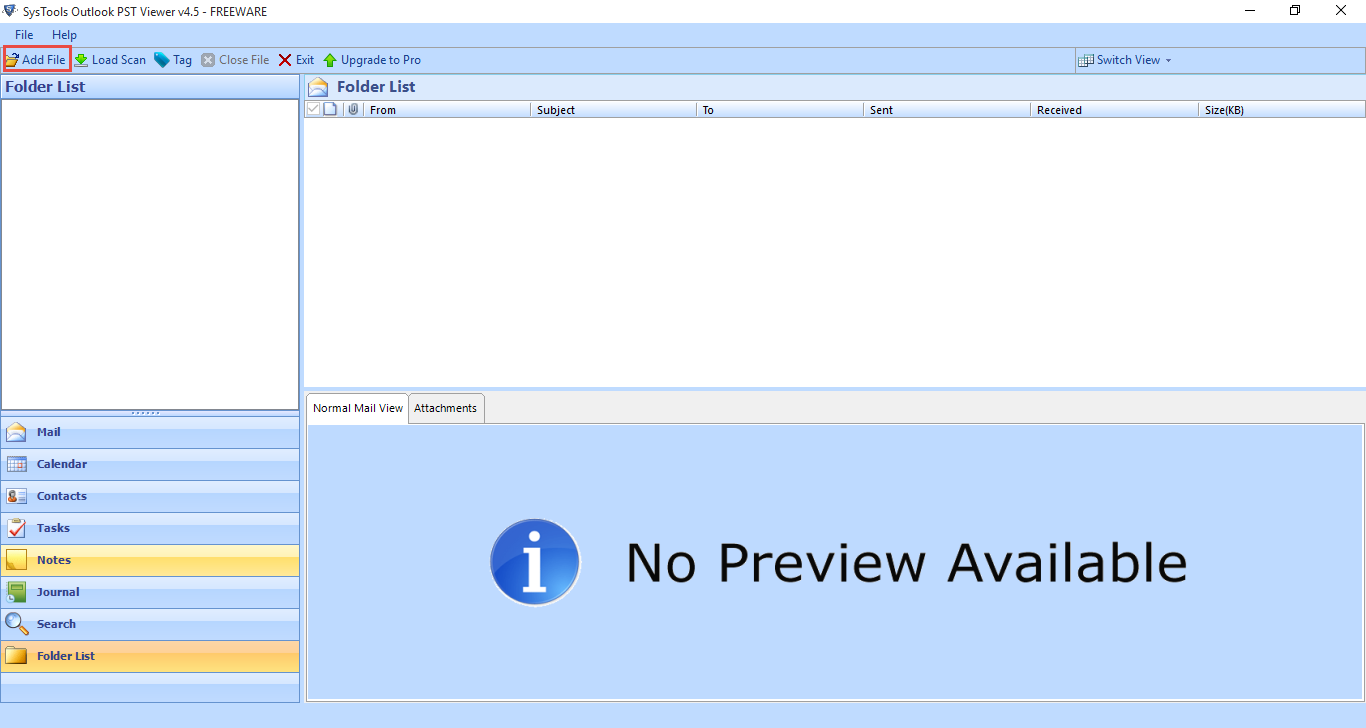
Task: Open the Switch View dropdown
Action: (1125, 60)
